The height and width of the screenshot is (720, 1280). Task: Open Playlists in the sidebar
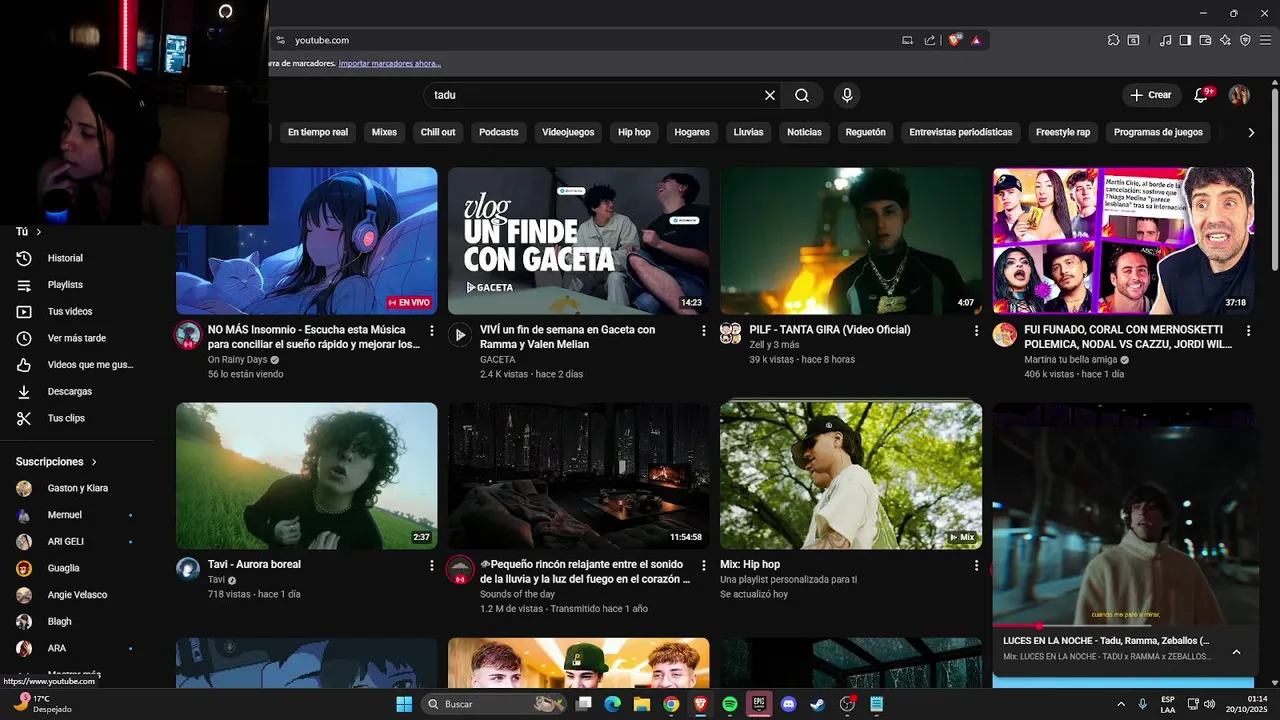[x=77, y=285]
